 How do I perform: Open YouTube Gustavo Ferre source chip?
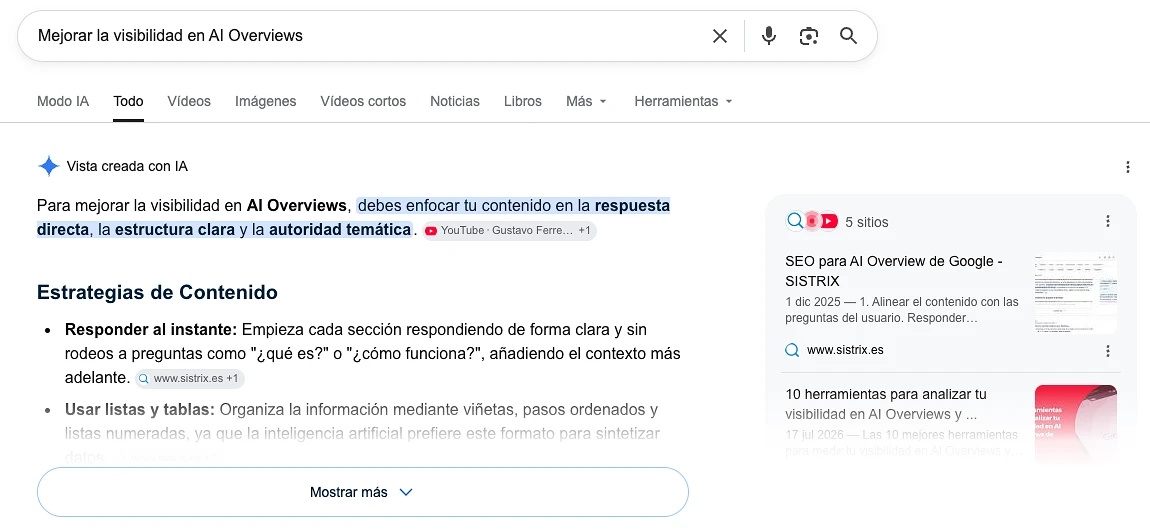coord(510,230)
